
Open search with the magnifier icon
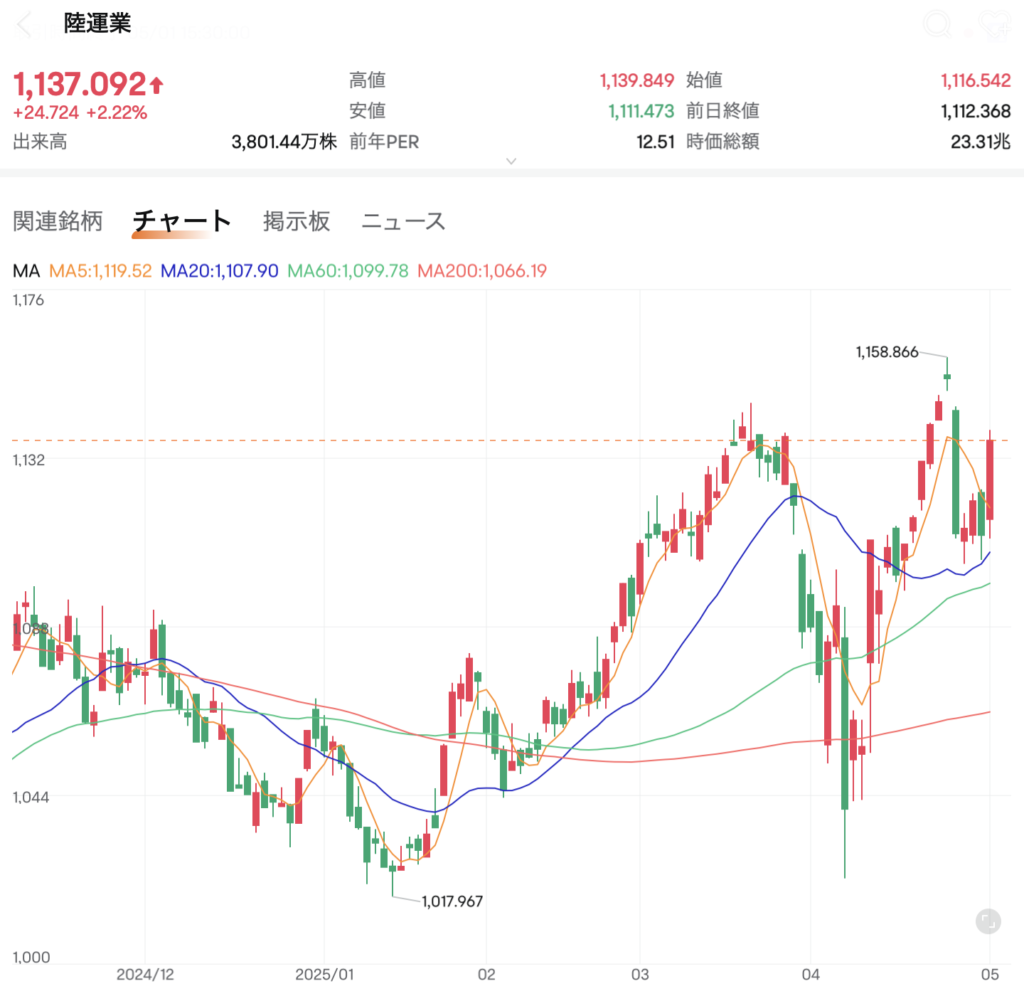pyautogui.click(x=938, y=25)
